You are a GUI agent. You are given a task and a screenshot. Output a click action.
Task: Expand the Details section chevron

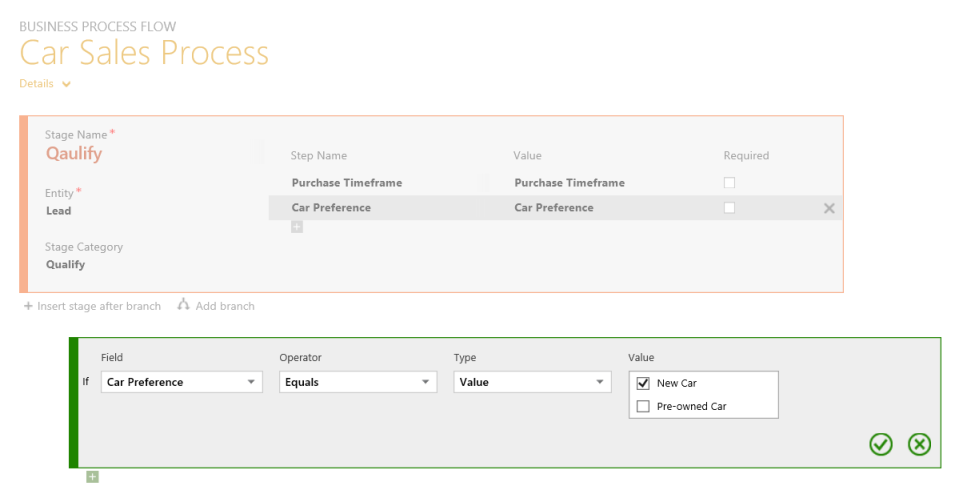click(66, 84)
